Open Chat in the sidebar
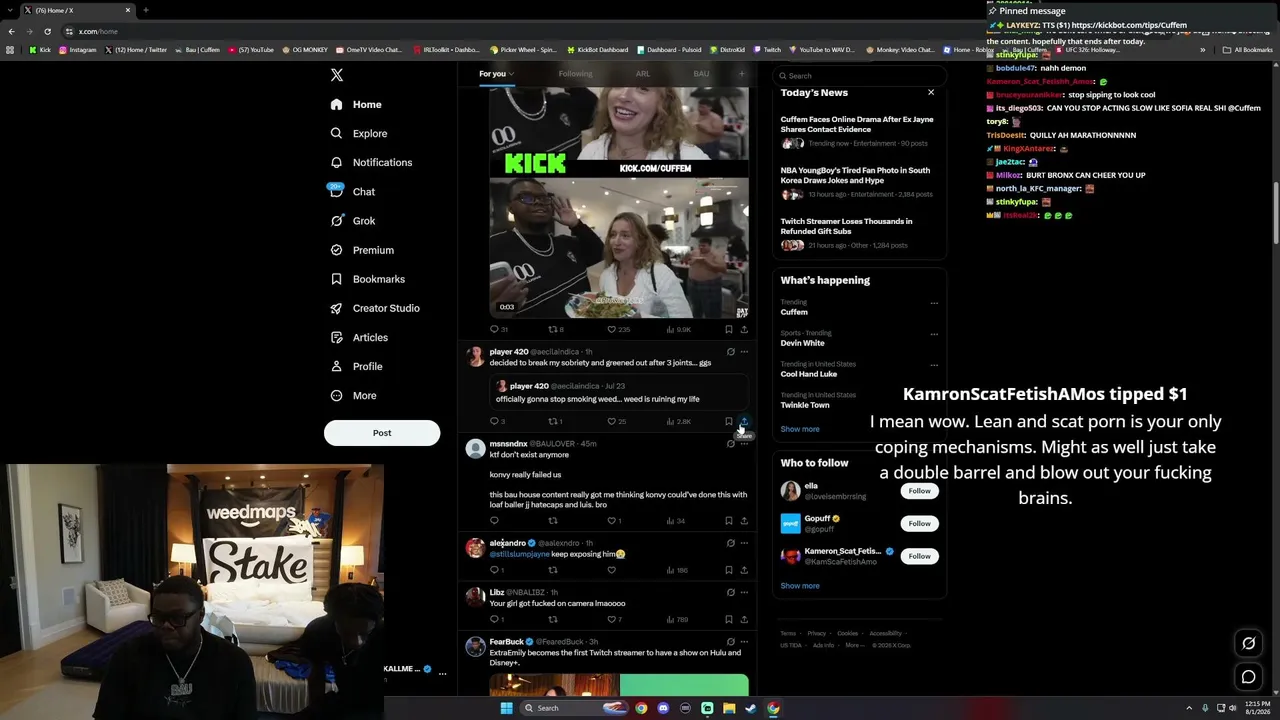This screenshot has width=1280, height=720. click(353, 191)
